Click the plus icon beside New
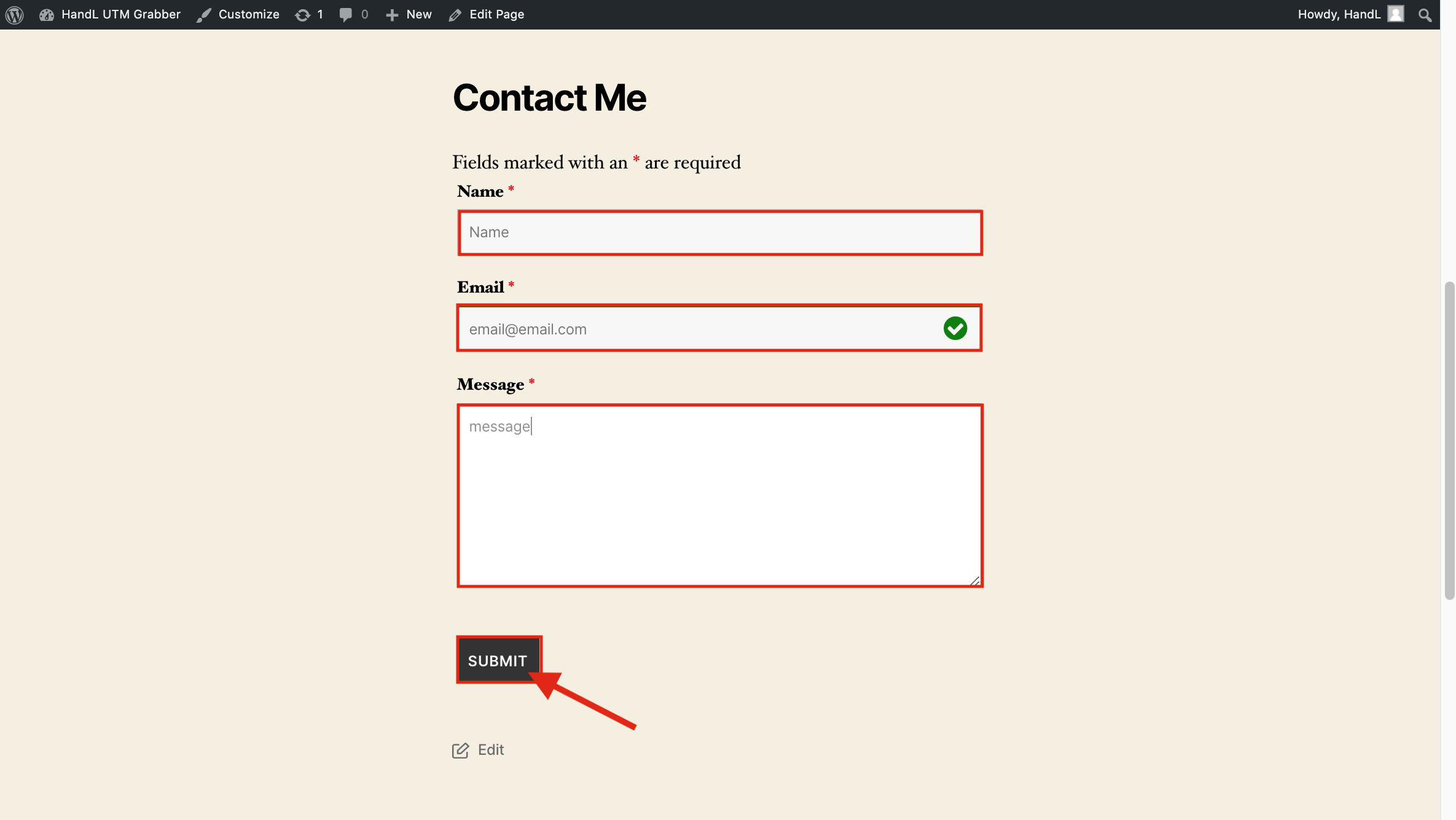The image size is (1456, 820). tap(392, 15)
